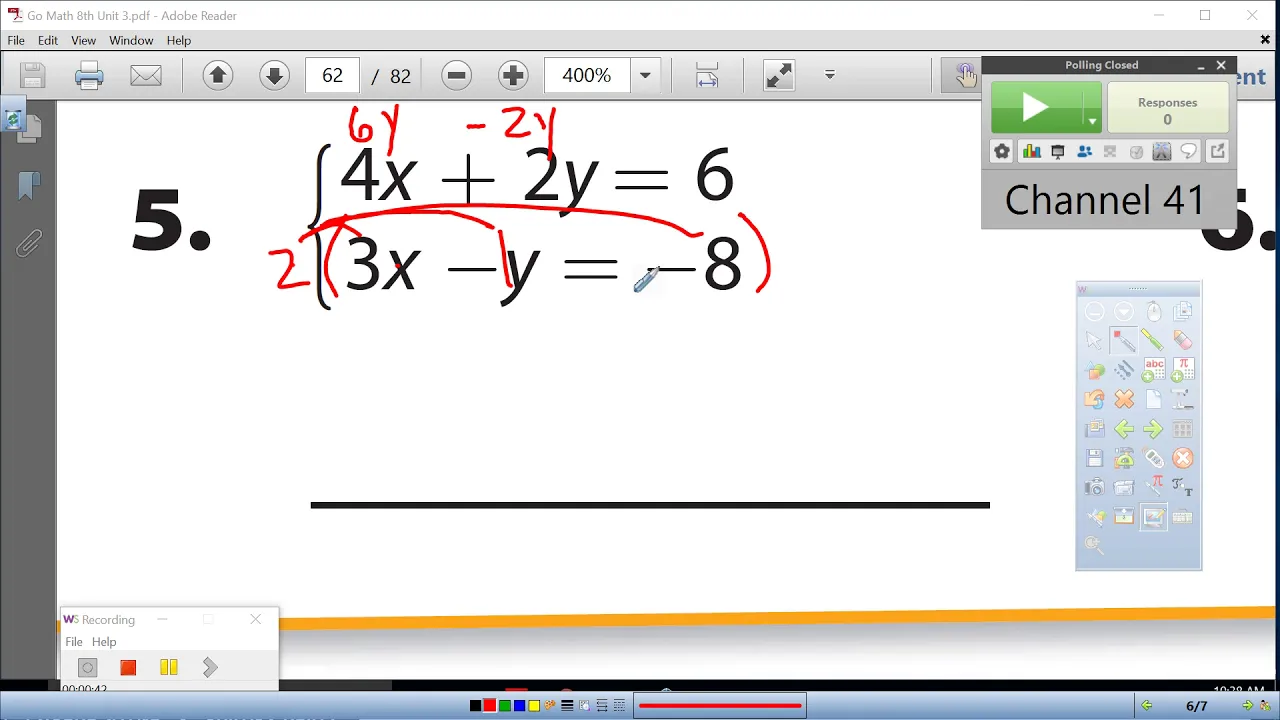Pick the black color swatch in bottom bar
The image size is (1280, 720).
pyautogui.click(x=475, y=706)
